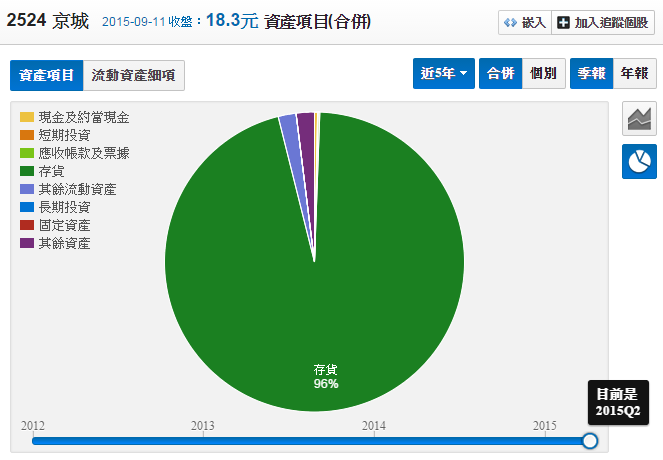Click the 18.3元 closing price
The width and height of the screenshot is (663, 460).
(232, 20)
